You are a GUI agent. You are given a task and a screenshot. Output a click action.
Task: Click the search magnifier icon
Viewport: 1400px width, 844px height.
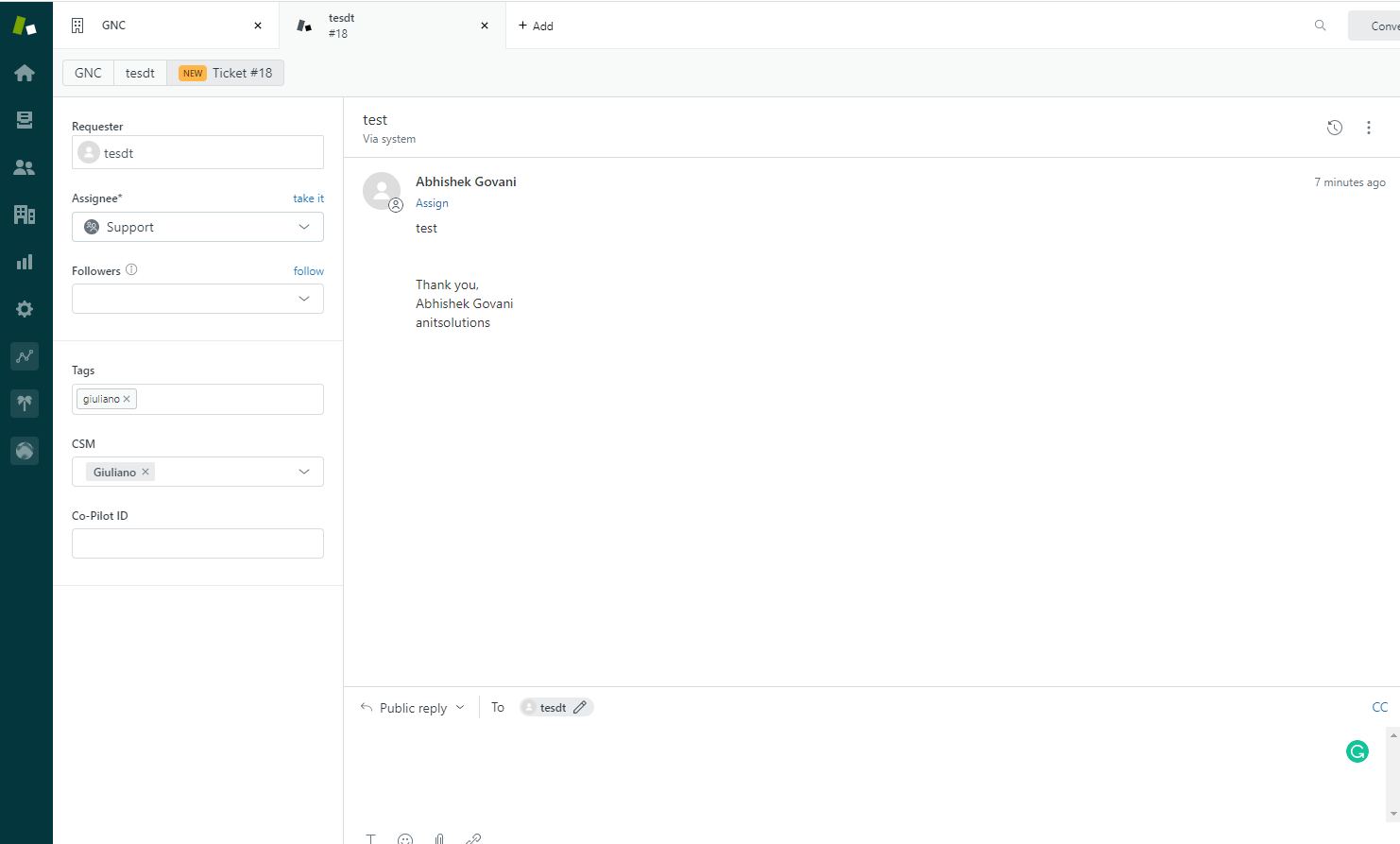[x=1320, y=26]
